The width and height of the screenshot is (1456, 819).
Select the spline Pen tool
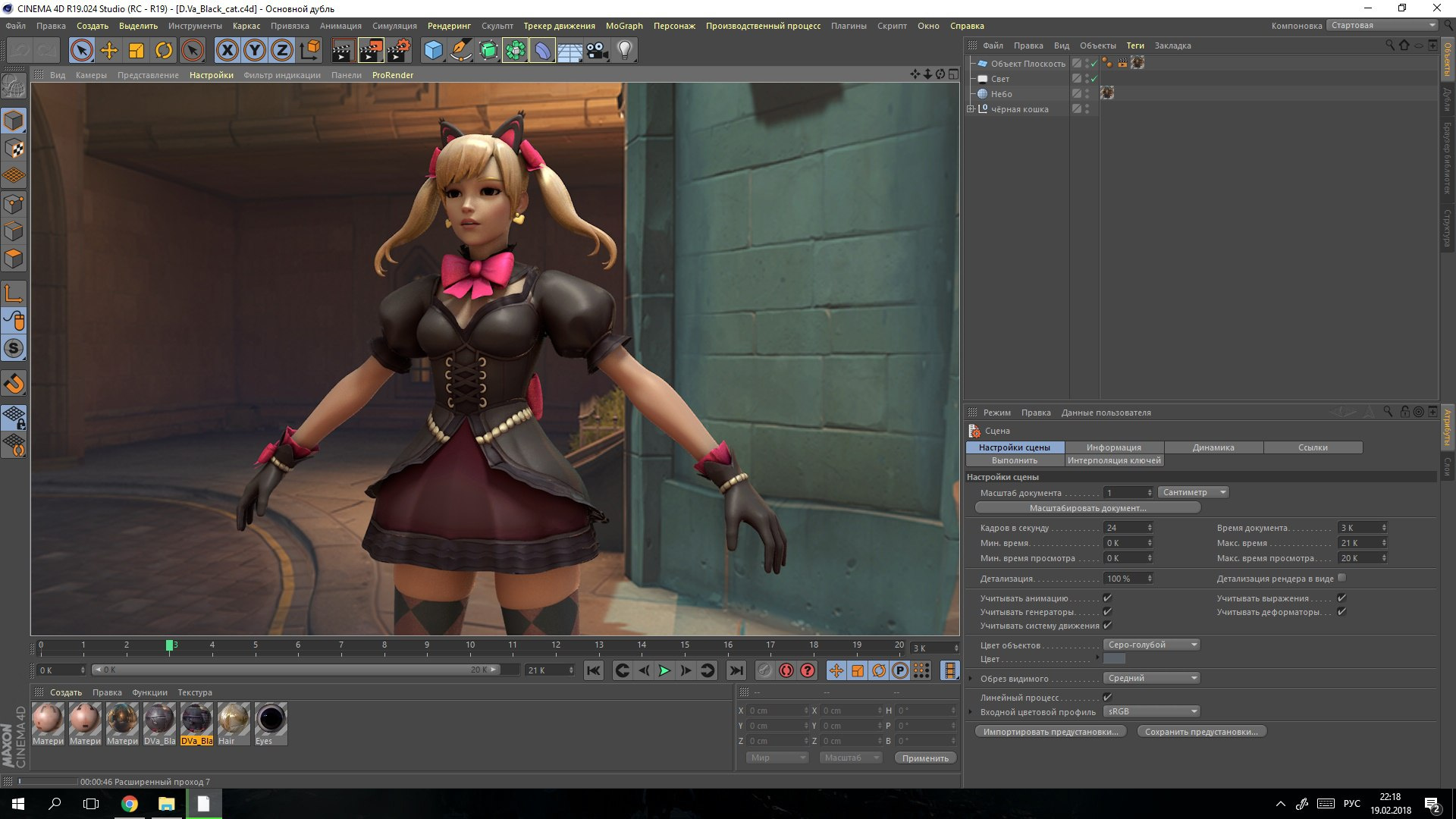tap(460, 51)
